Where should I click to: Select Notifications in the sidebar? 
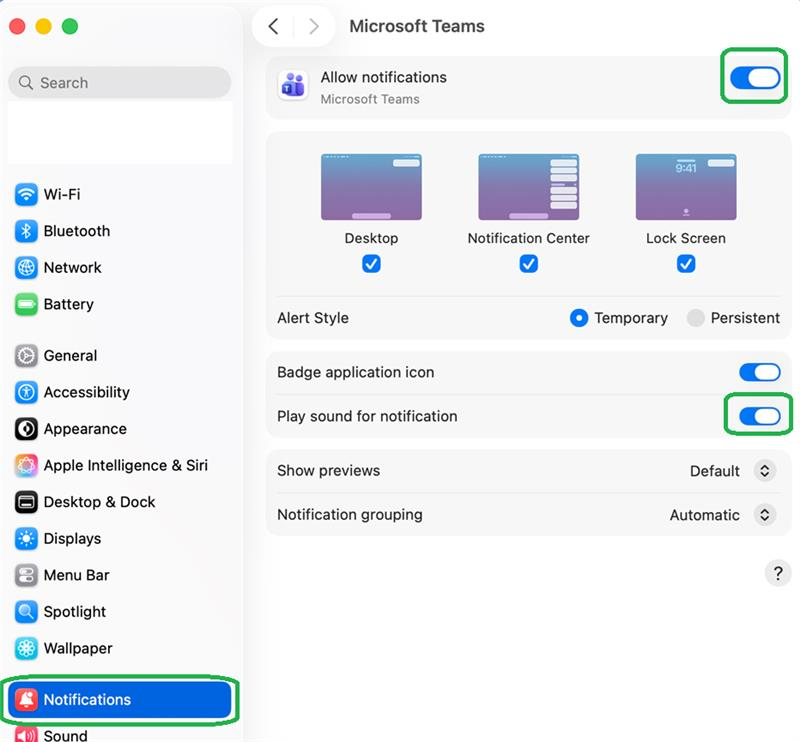pyautogui.click(x=120, y=700)
